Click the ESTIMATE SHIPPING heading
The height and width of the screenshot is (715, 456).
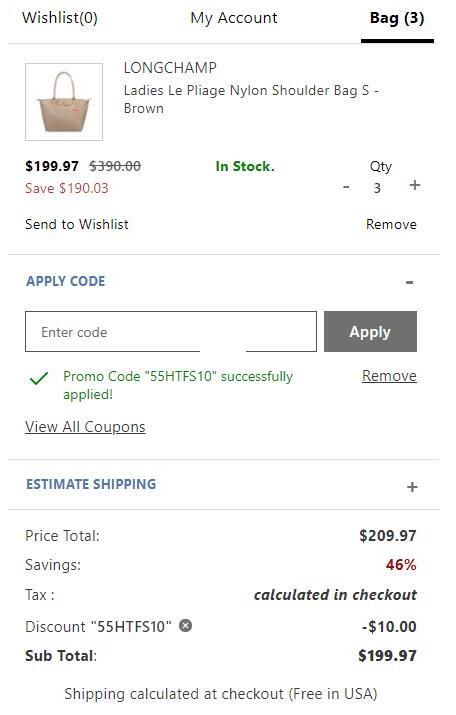(91, 484)
